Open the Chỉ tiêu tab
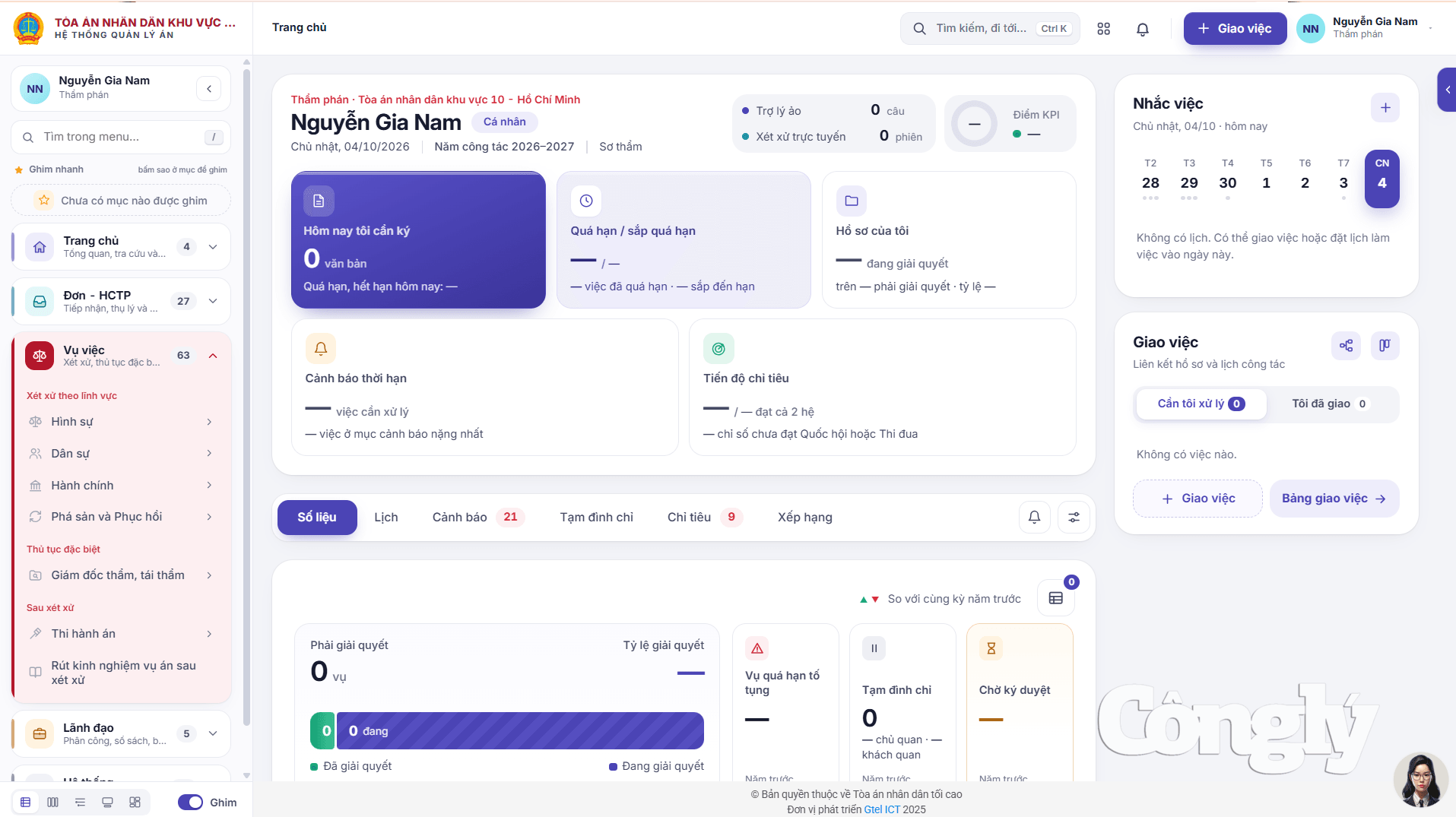The height and width of the screenshot is (817, 1456). [705, 518]
